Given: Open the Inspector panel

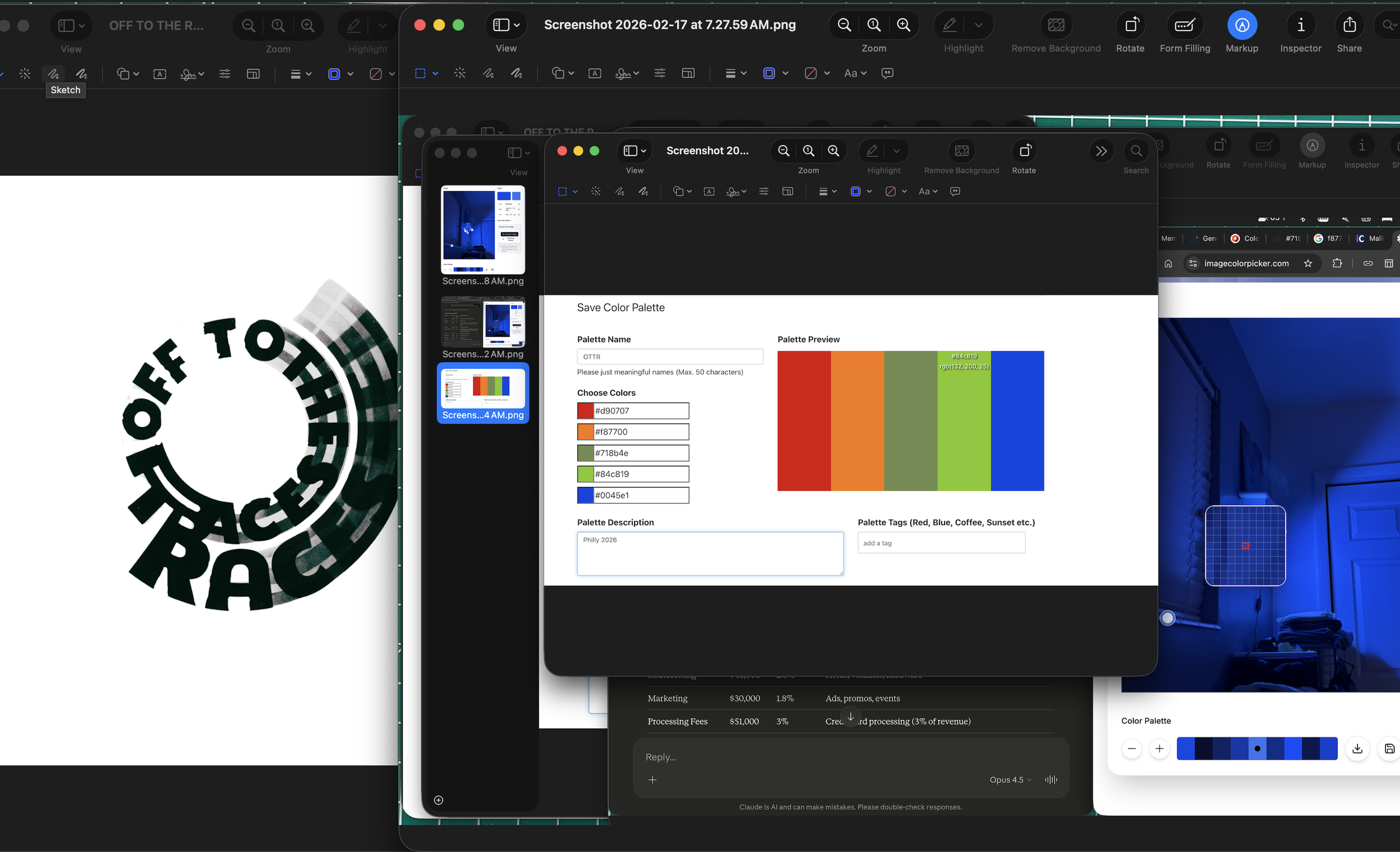Looking at the screenshot, I should coord(1300,26).
